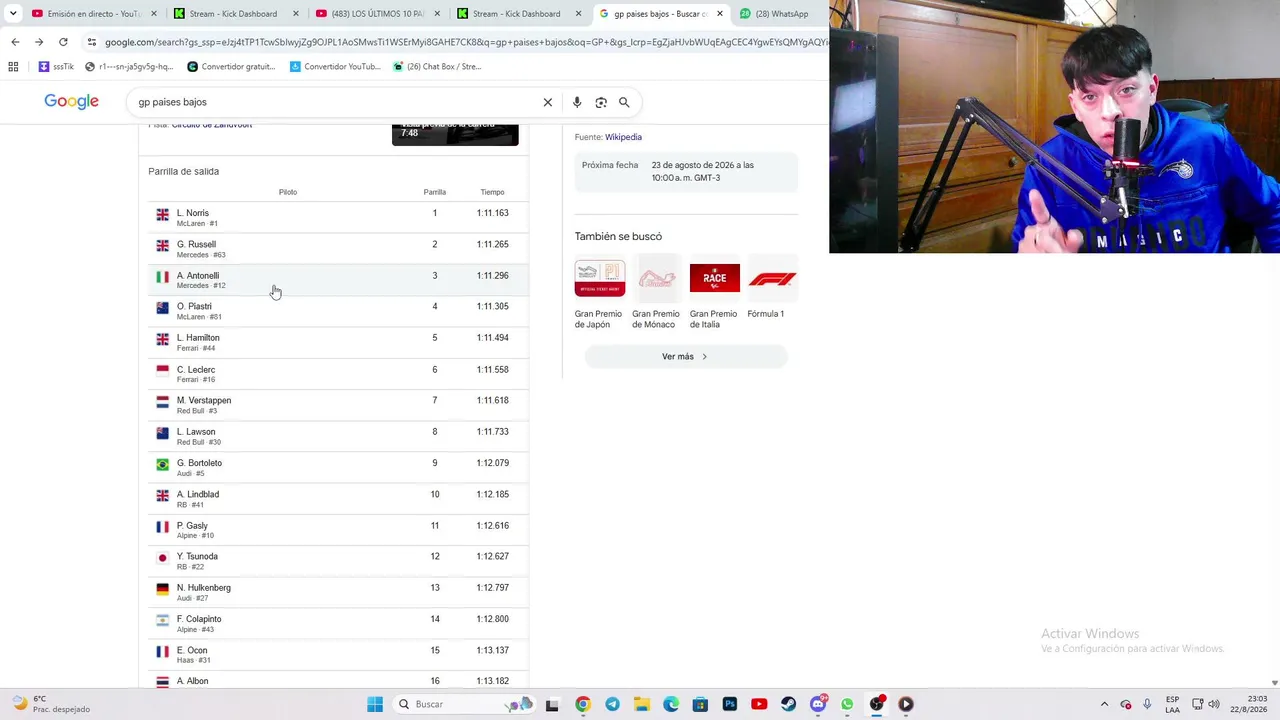Open WhatsApp from the taskbar
This screenshot has height=720, width=1280.
[x=848, y=704]
